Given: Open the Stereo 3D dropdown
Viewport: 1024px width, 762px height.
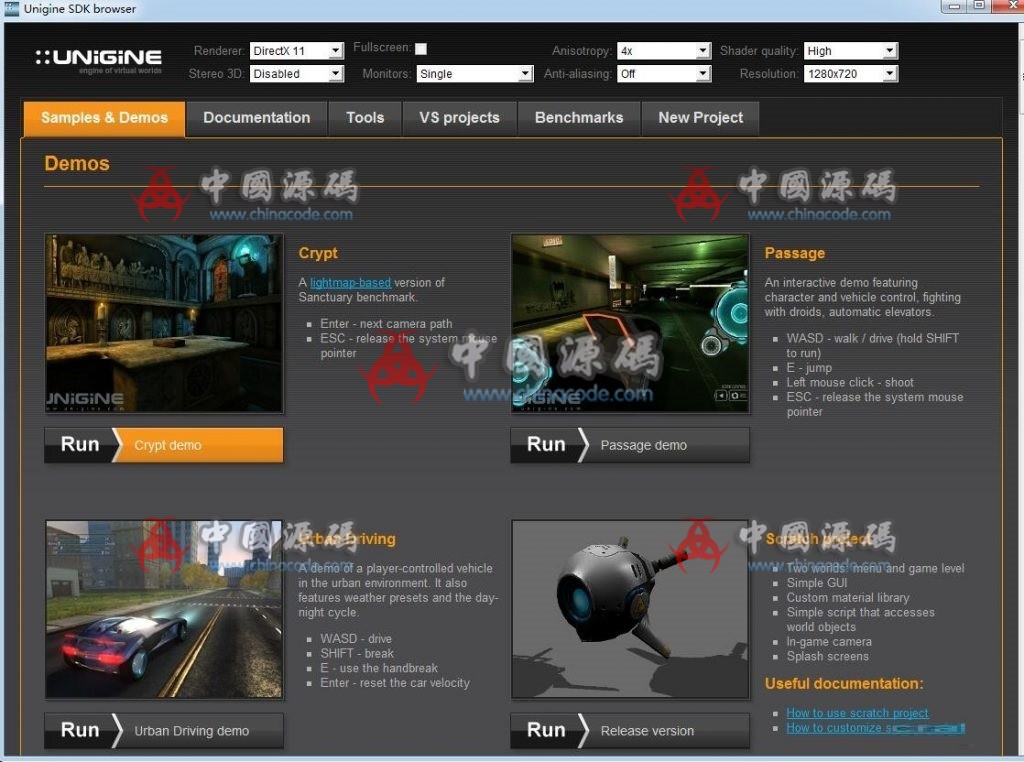Looking at the screenshot, I should 296,74.
